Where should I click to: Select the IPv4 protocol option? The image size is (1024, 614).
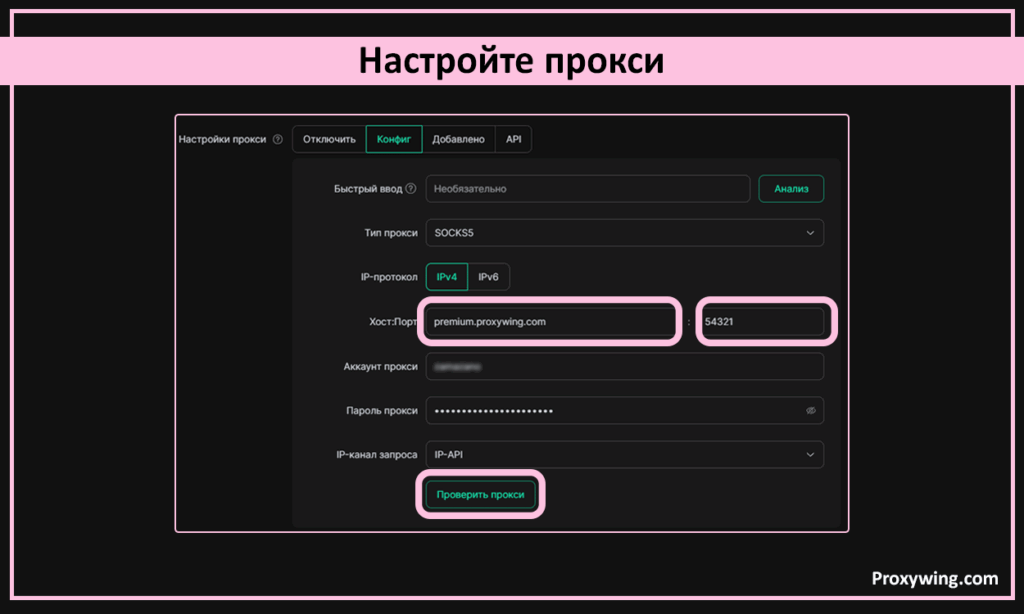446,277
